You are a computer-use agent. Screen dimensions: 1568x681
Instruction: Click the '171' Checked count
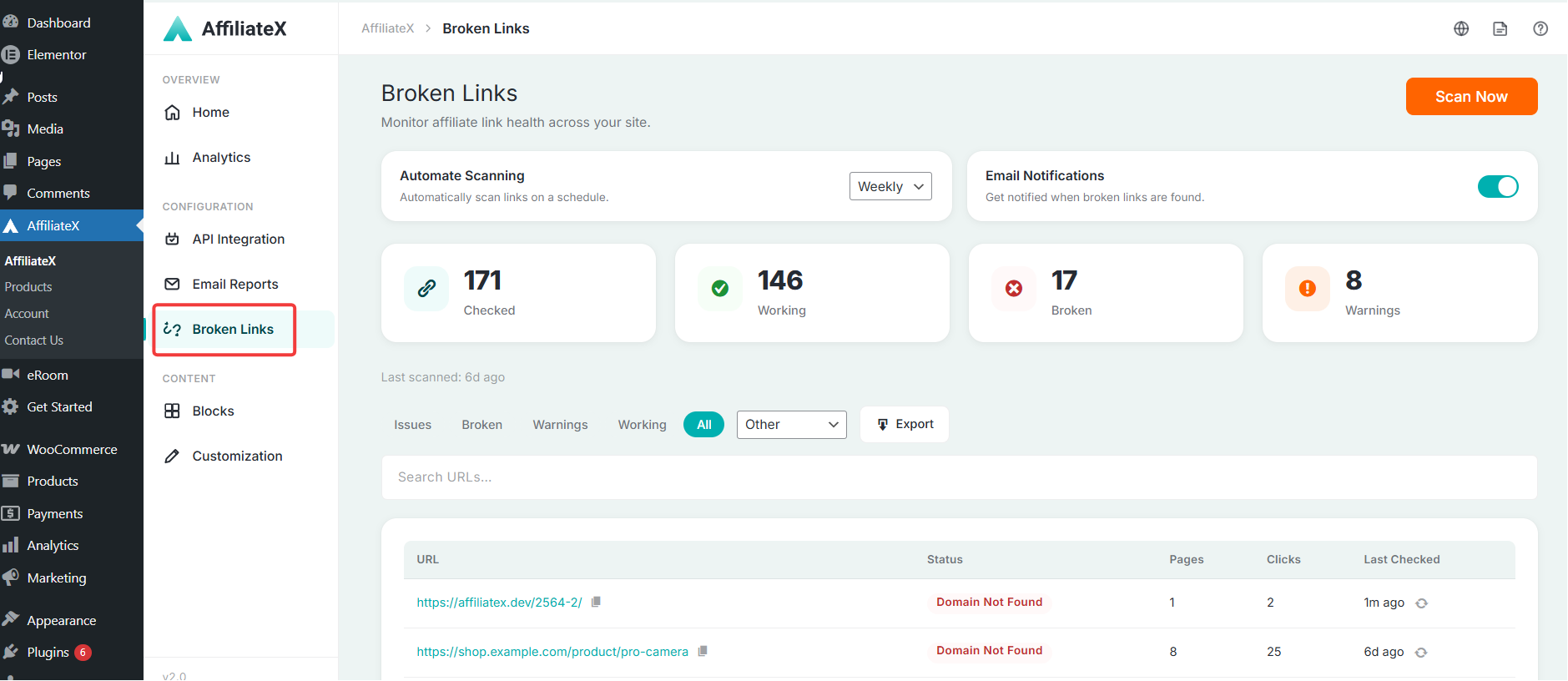click(482, 280)
